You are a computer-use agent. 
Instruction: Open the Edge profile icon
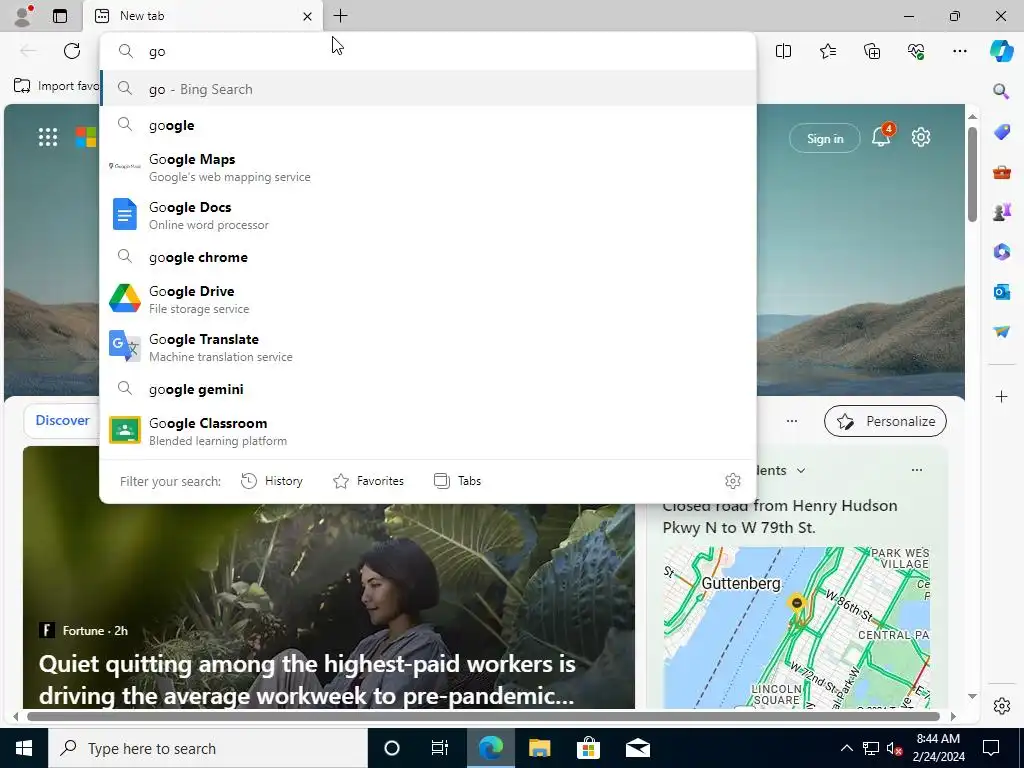point(23,16)
